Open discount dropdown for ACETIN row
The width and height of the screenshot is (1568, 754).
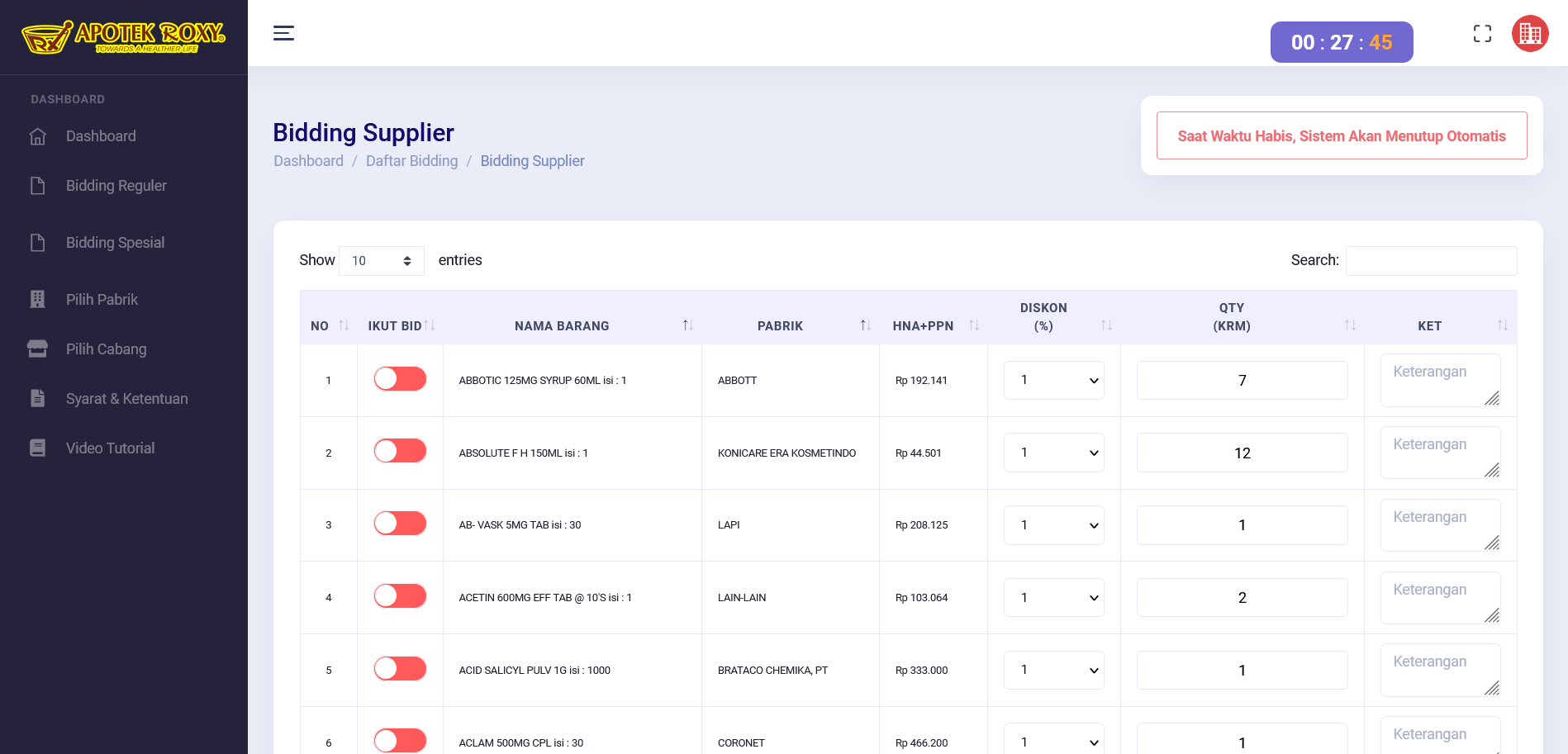(1054, 597)
